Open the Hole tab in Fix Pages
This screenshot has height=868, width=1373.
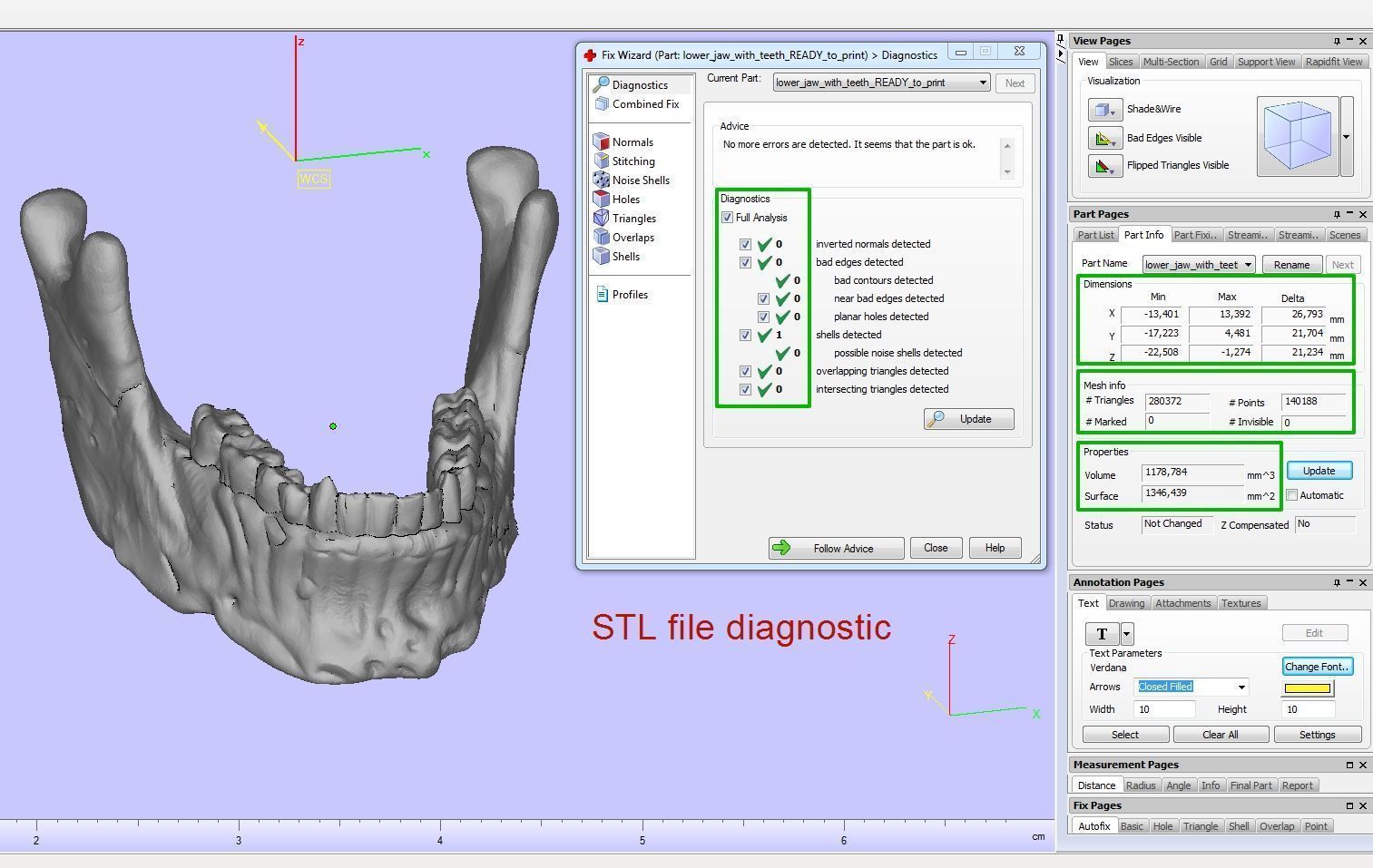point(1162,826)
